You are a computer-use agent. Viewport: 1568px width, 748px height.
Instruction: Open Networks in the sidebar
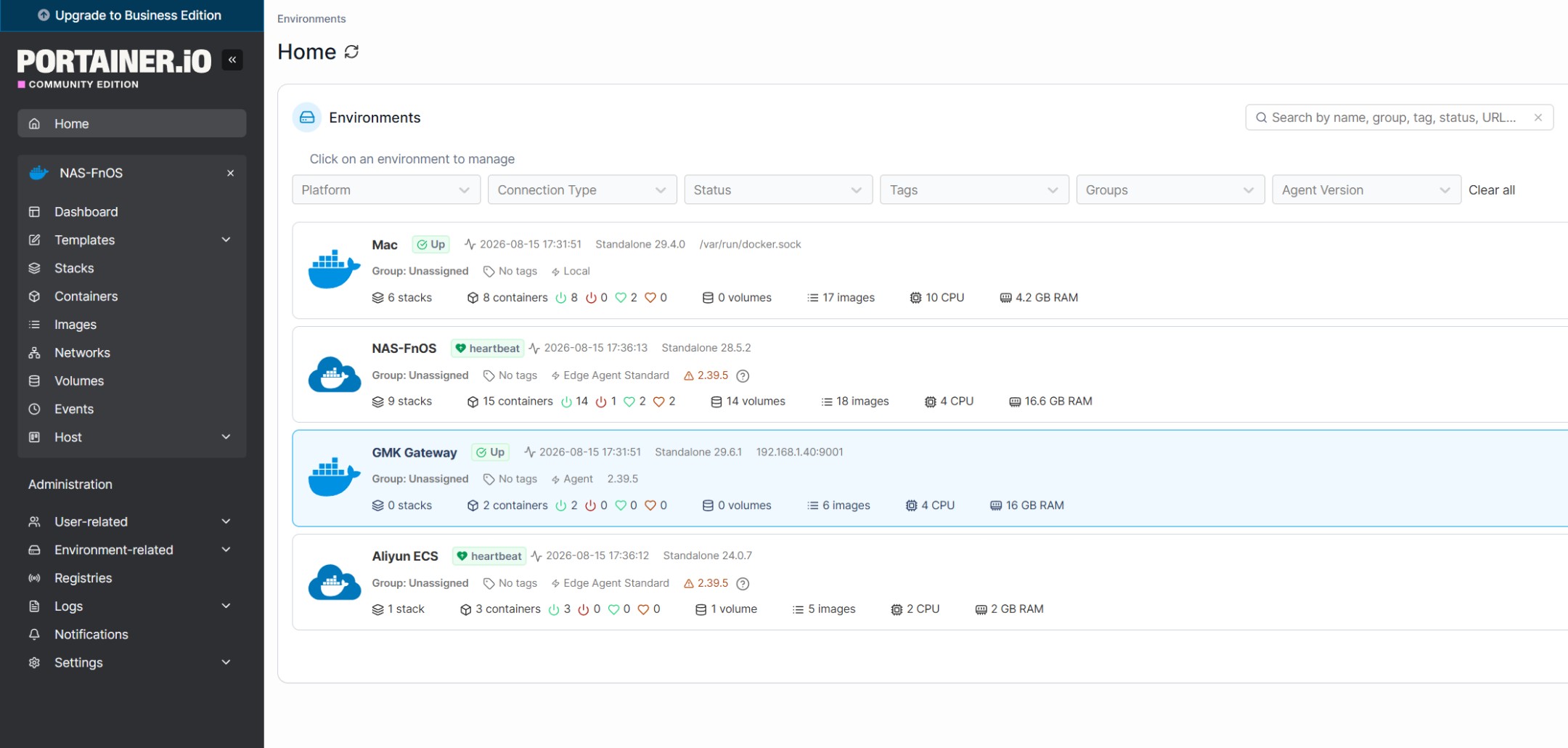(131, 353)
